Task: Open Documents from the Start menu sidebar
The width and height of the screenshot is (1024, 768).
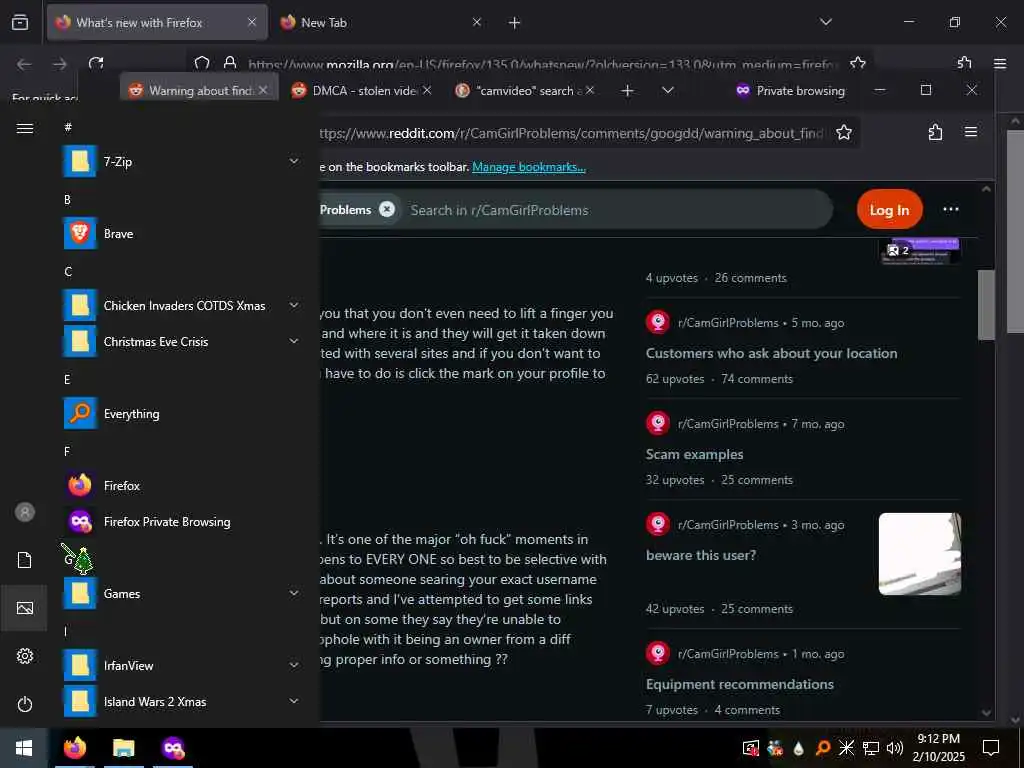Action: [24, 560]
